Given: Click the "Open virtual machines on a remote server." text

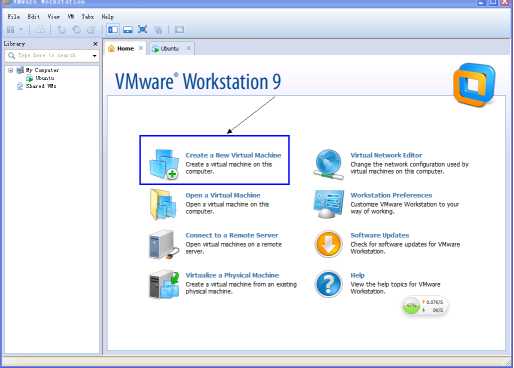Looking at the screenshot, I should [234, 248].
